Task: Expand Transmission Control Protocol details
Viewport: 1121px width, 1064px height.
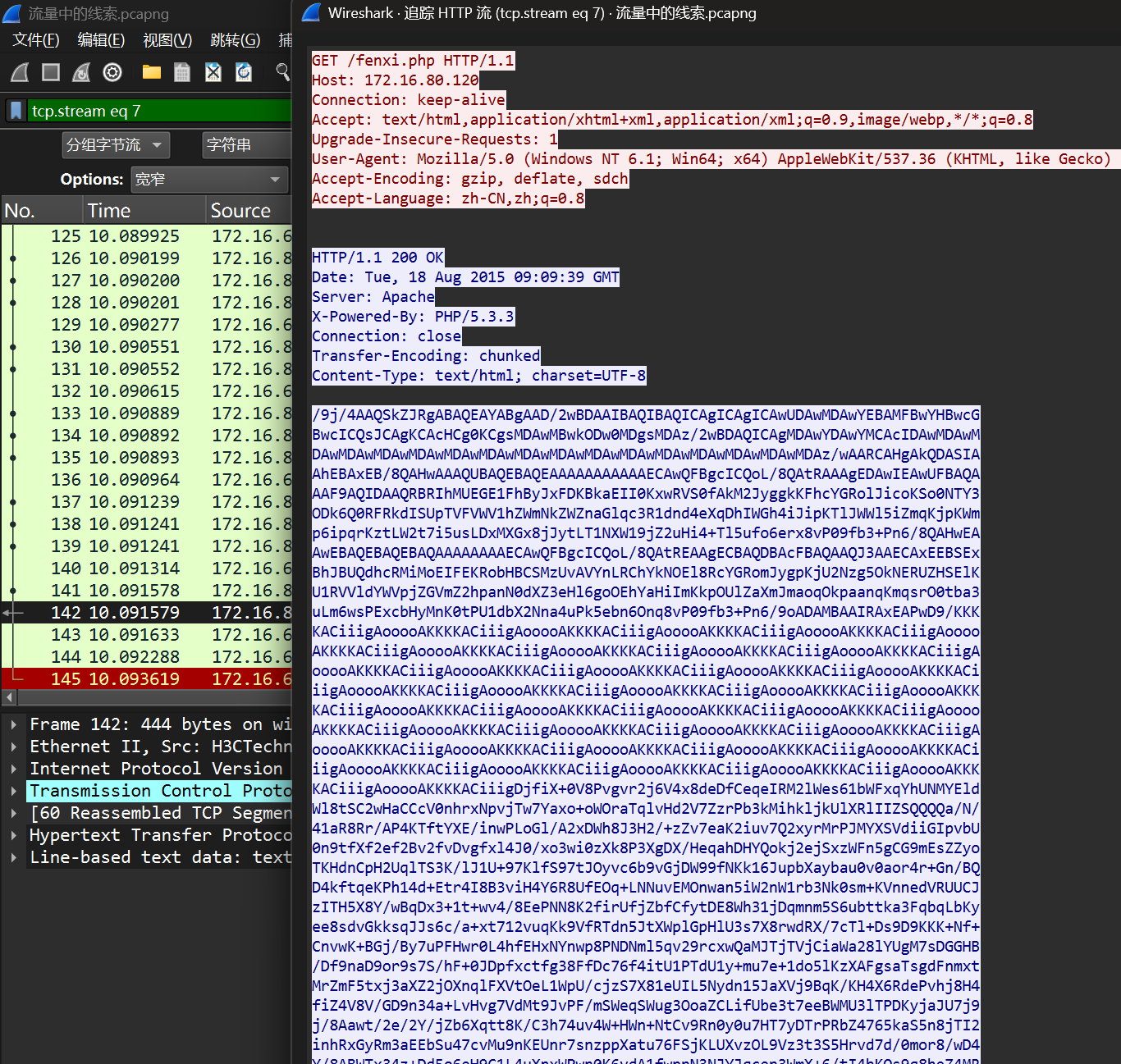Action: coord(14,791)
